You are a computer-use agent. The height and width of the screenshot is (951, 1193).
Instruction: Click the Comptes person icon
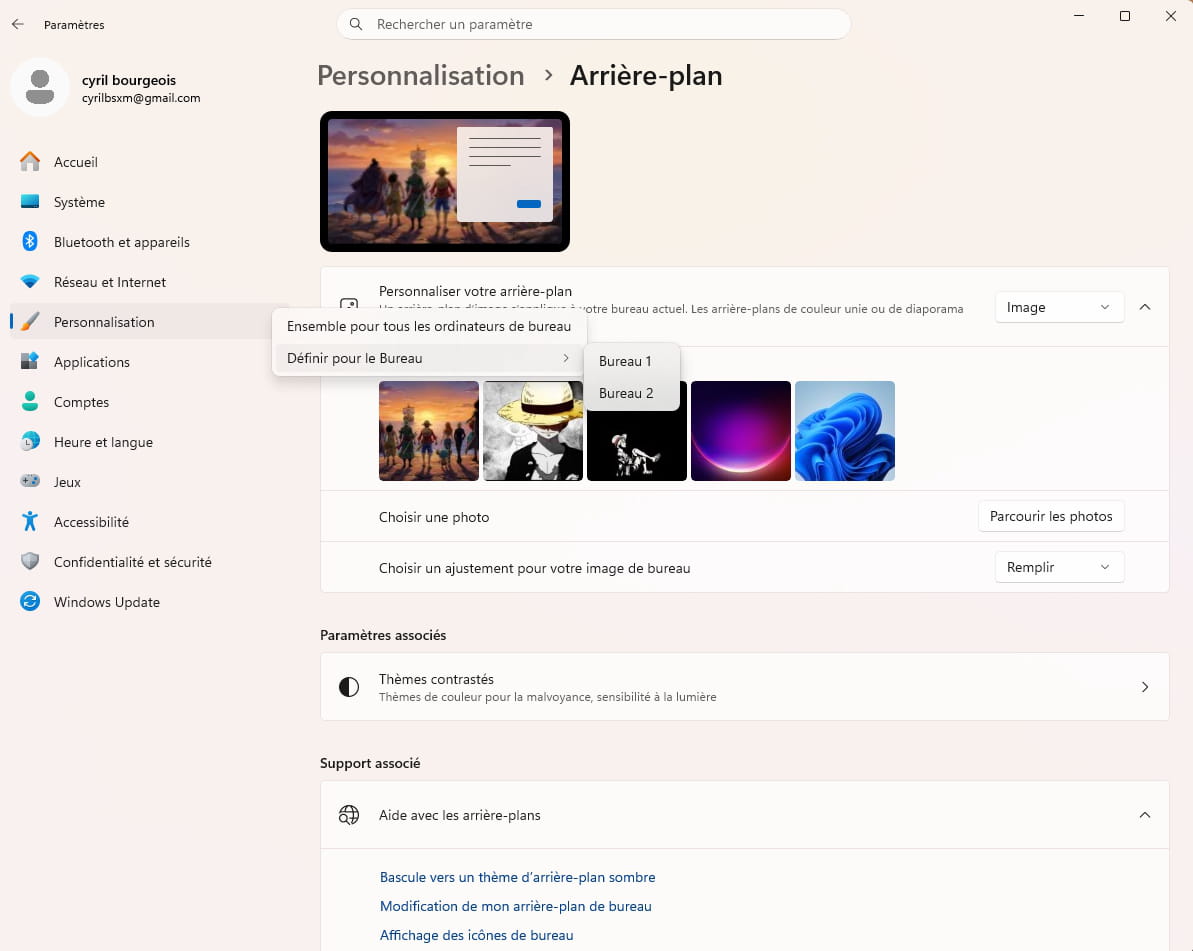[x=30, y=401]
